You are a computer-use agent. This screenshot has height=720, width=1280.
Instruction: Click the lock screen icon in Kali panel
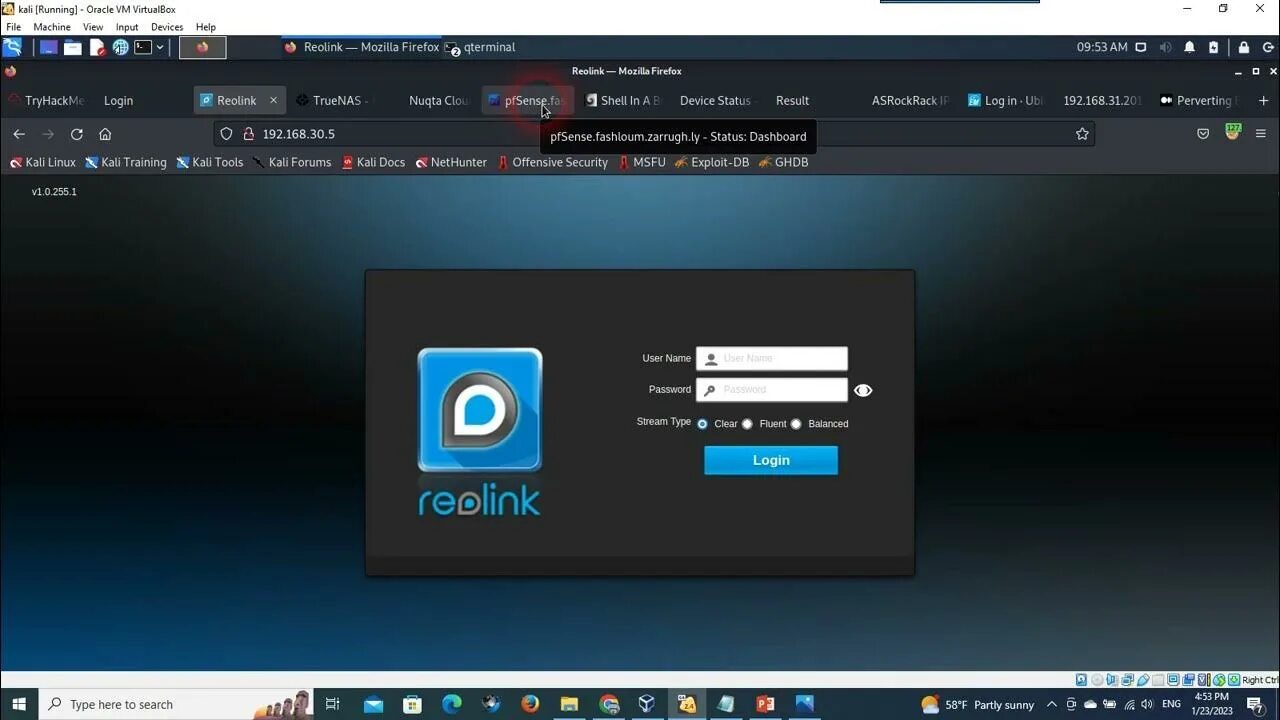(x=1243, y=47)
